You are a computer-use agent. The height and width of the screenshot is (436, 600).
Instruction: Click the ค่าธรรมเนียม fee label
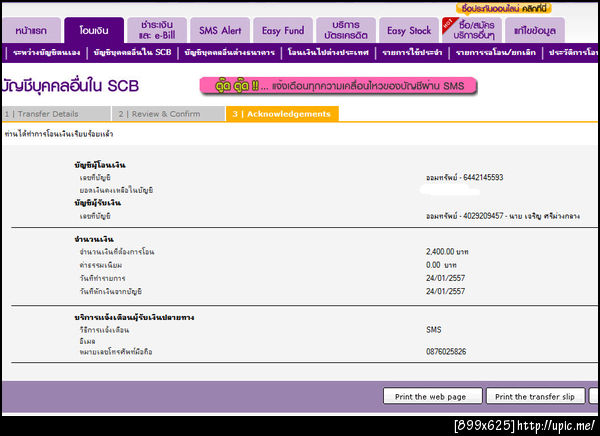(x=101, y=265)
